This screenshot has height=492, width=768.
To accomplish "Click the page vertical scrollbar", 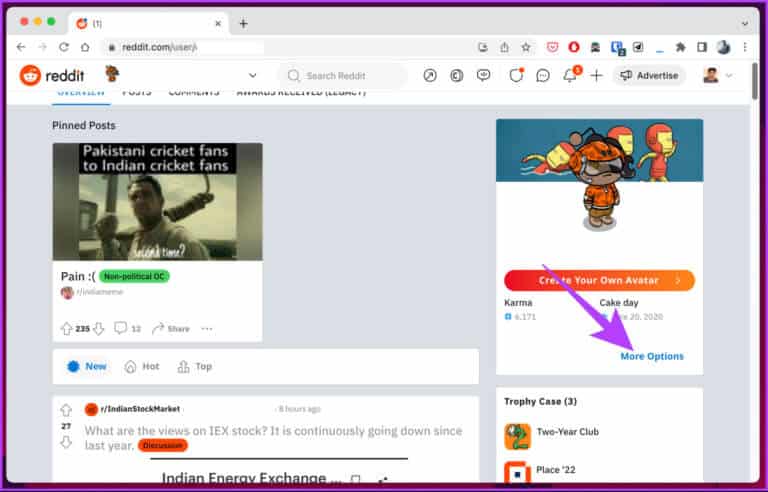I will coord(755,81).
